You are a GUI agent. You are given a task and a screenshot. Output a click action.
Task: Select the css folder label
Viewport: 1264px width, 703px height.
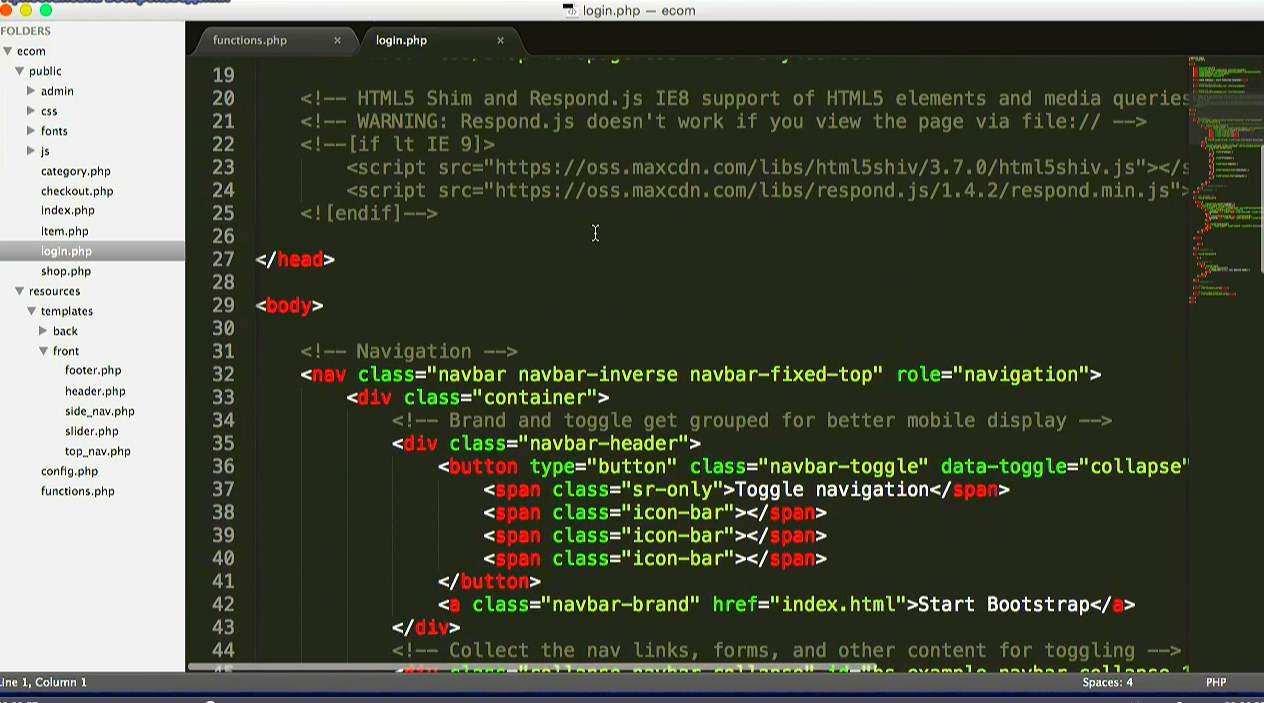click(x=49, y=111)
